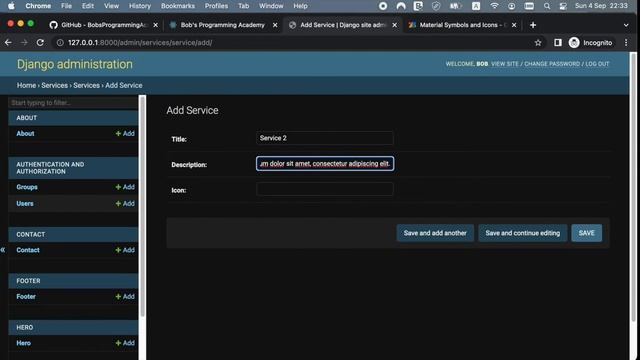Go to Home in the breadcrumb
The width and height of the screenshot is (640, 360).
click(x=26, y=85)
